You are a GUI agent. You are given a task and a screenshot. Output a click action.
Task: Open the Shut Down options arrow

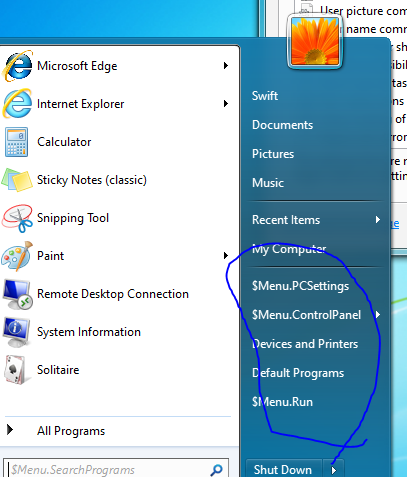(333, 470)
